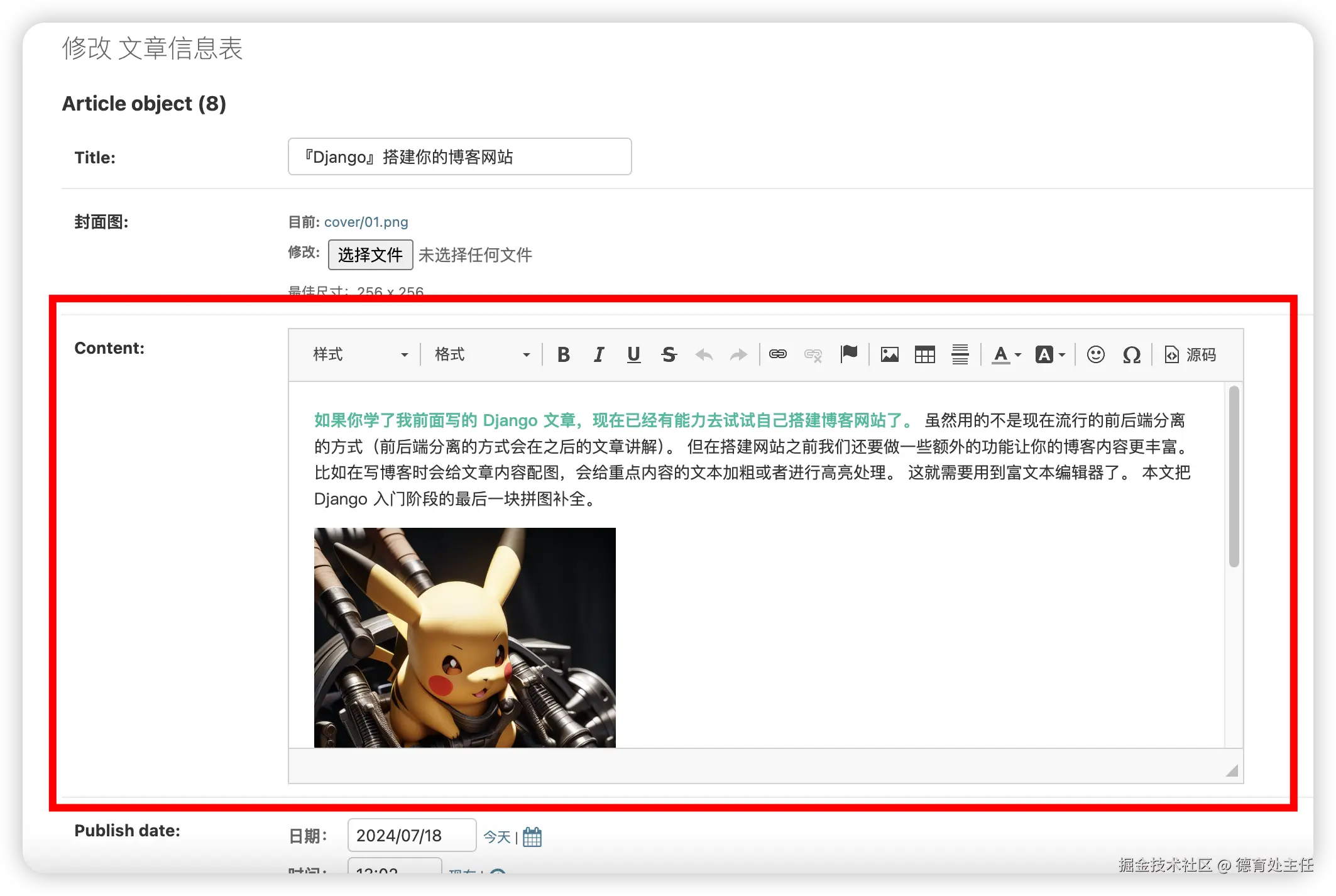
Task: Insert a table using toolbar icon
Action: (x=924, y=355)
